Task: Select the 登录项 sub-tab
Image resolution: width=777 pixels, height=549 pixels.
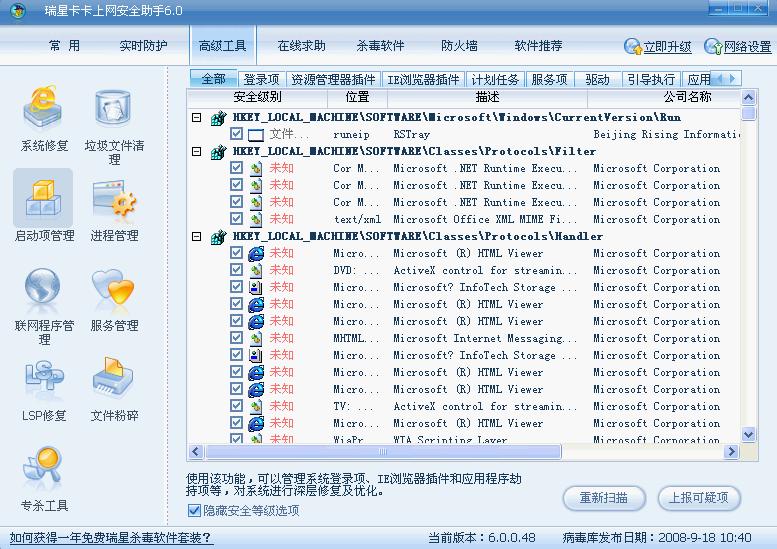Action: 262,79
